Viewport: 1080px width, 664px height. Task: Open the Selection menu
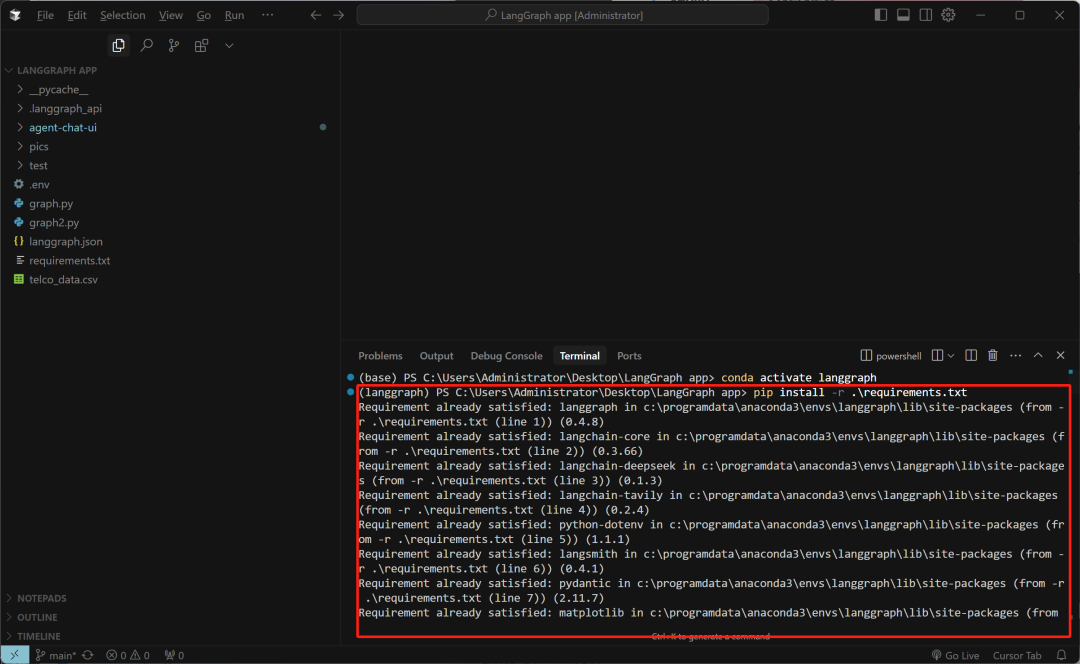(123, 14)
